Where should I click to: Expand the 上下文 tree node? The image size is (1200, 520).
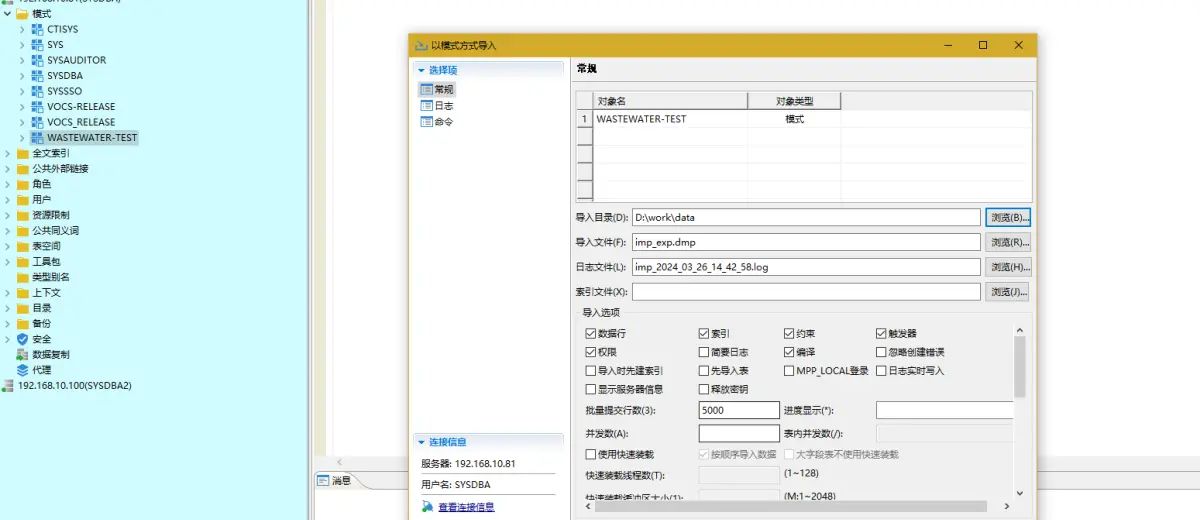(7, 293)
